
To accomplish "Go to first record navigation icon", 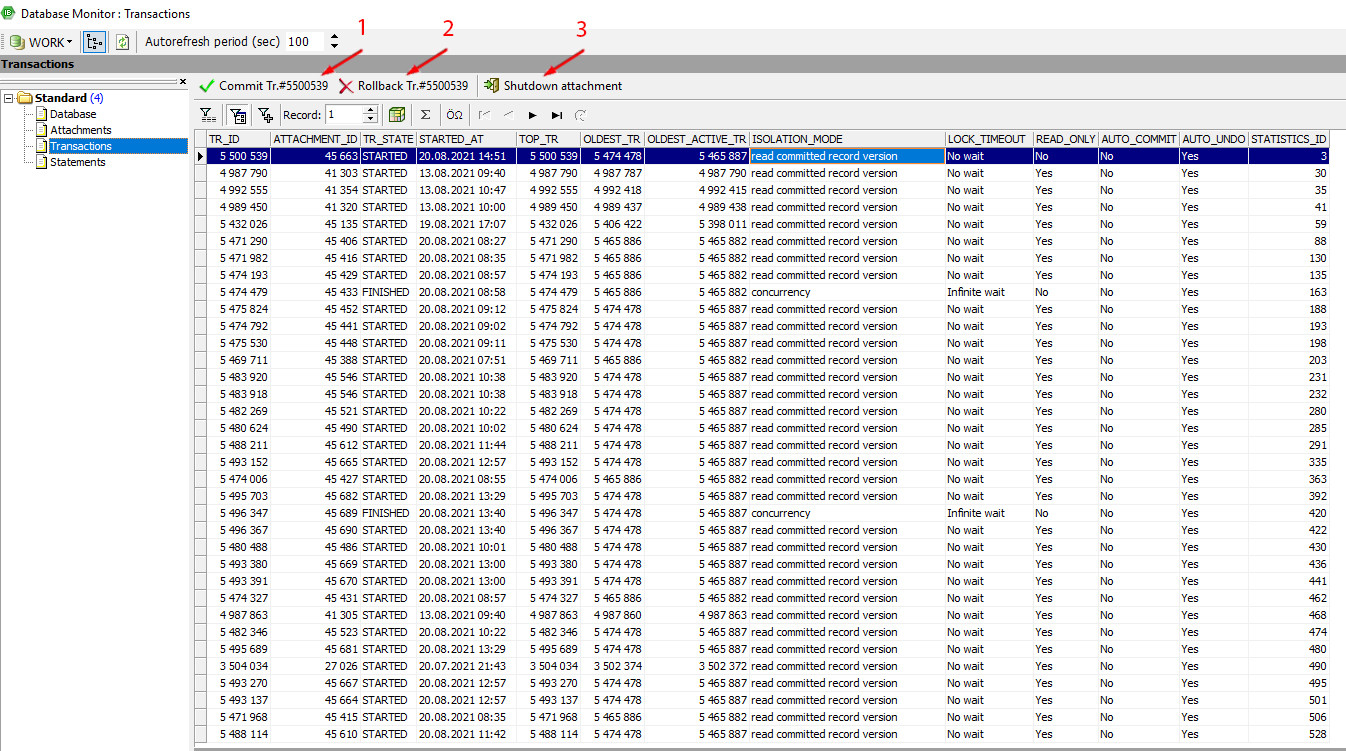I will 484,115.
